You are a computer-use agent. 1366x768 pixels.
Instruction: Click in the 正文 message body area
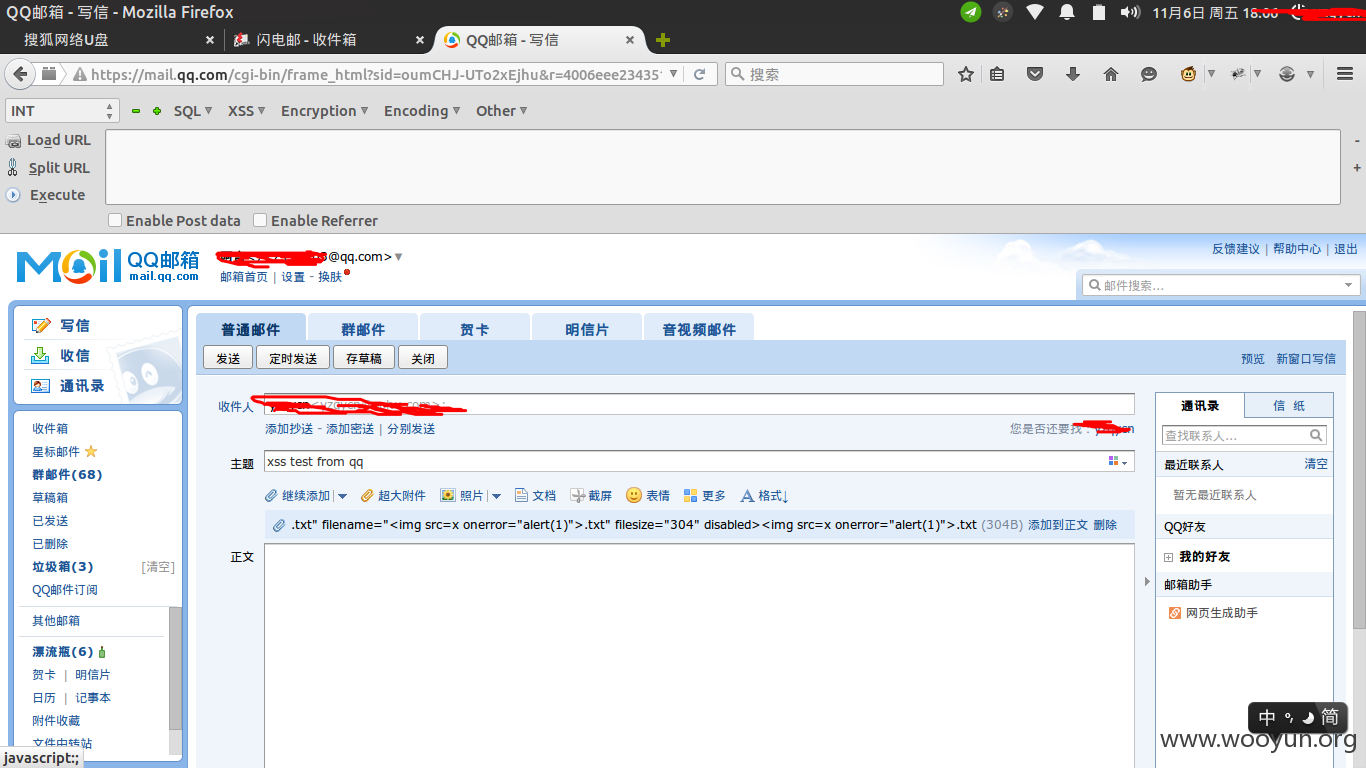click(x=699, y=655)
